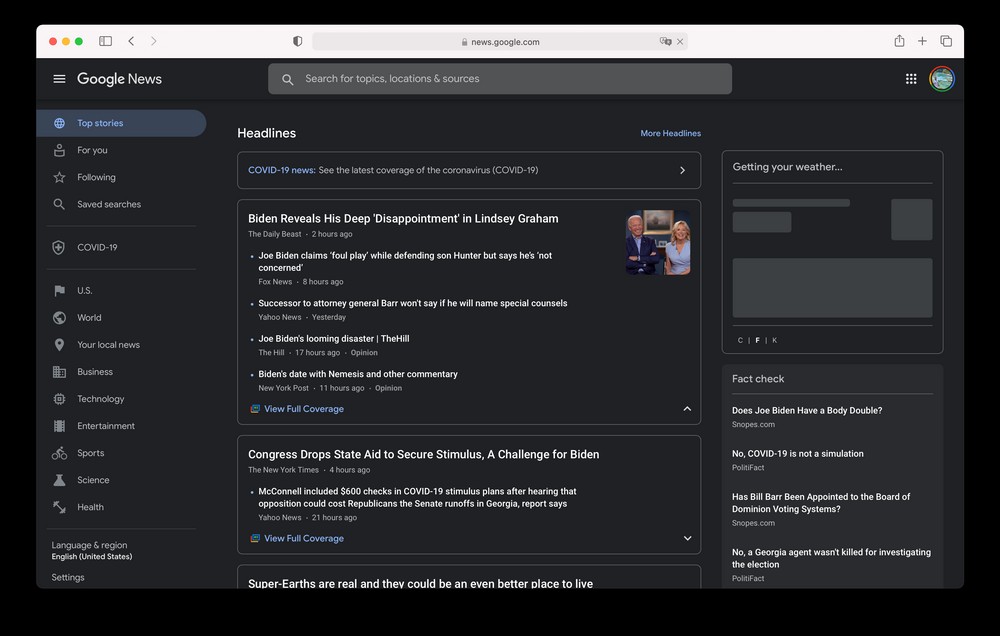Open McConnell $600 checks article
This screenshot has height=636, width=1000.
[x=417, y=498]
